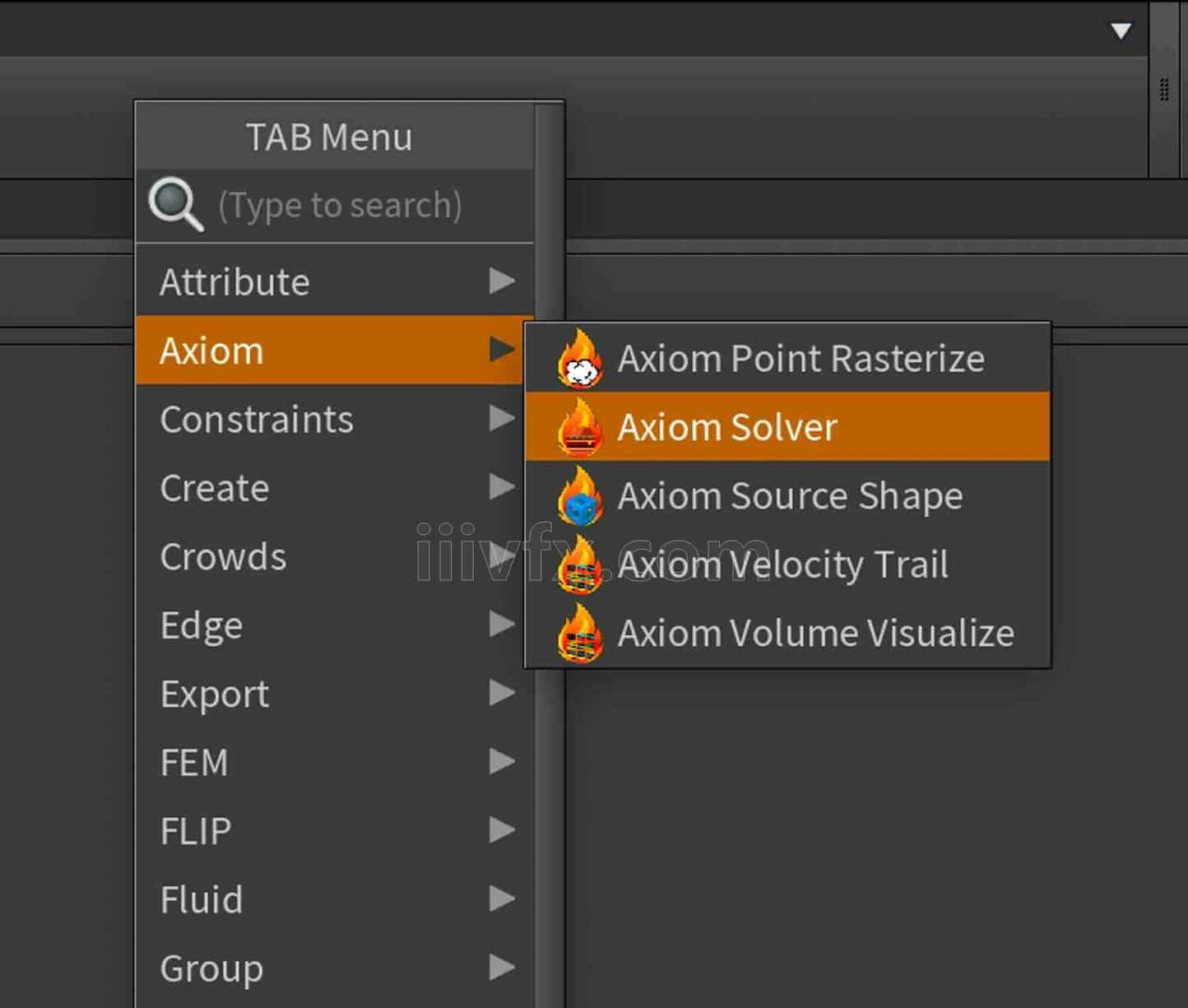The image size is (1188, 1008).
Task: Expand the Axiom submenu arrow
Action: [x=502, y=350]
